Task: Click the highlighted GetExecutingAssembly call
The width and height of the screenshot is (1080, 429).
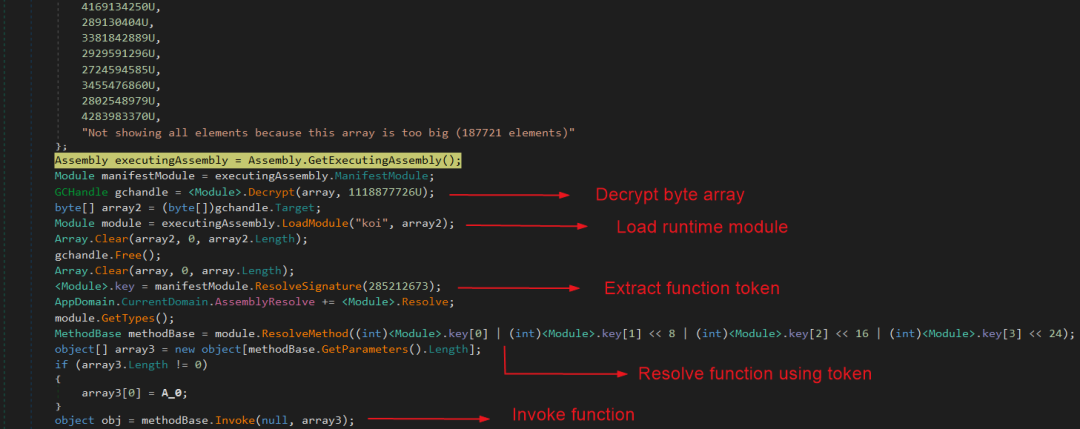Action: click(x=400, y=160)
